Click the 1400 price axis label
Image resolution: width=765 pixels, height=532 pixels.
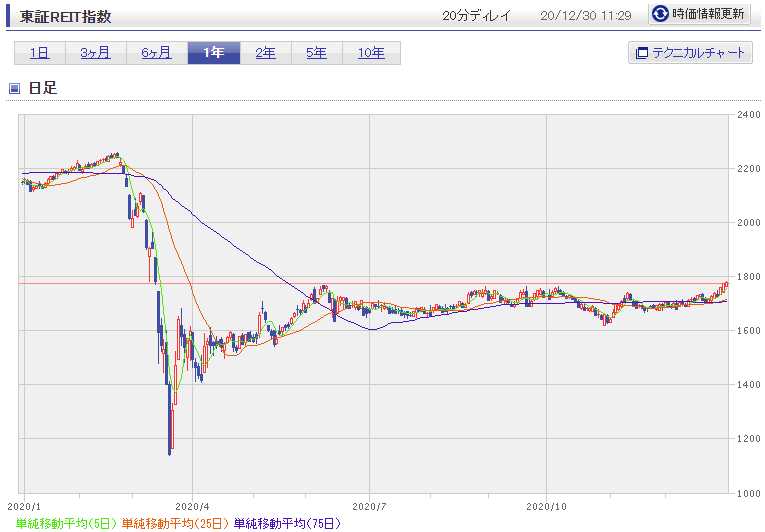click(x=748, y=385)
